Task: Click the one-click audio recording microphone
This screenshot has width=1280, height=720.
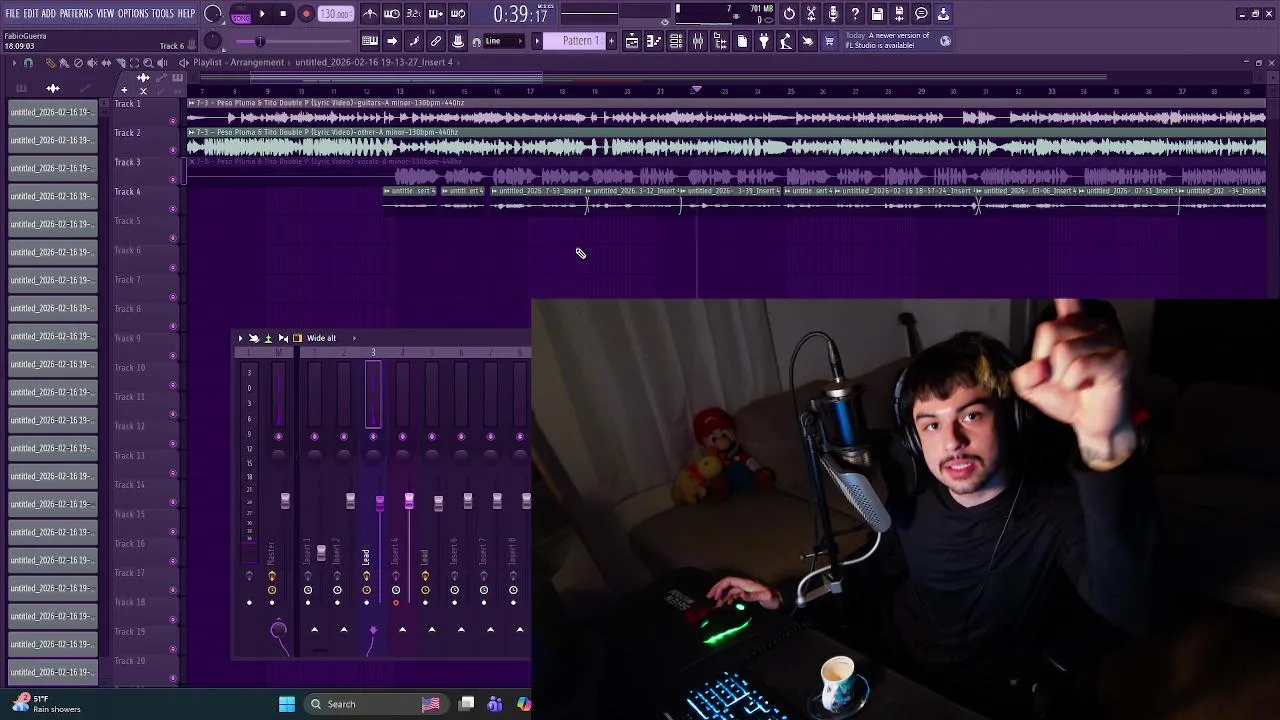Action: (x=833, y=14)
